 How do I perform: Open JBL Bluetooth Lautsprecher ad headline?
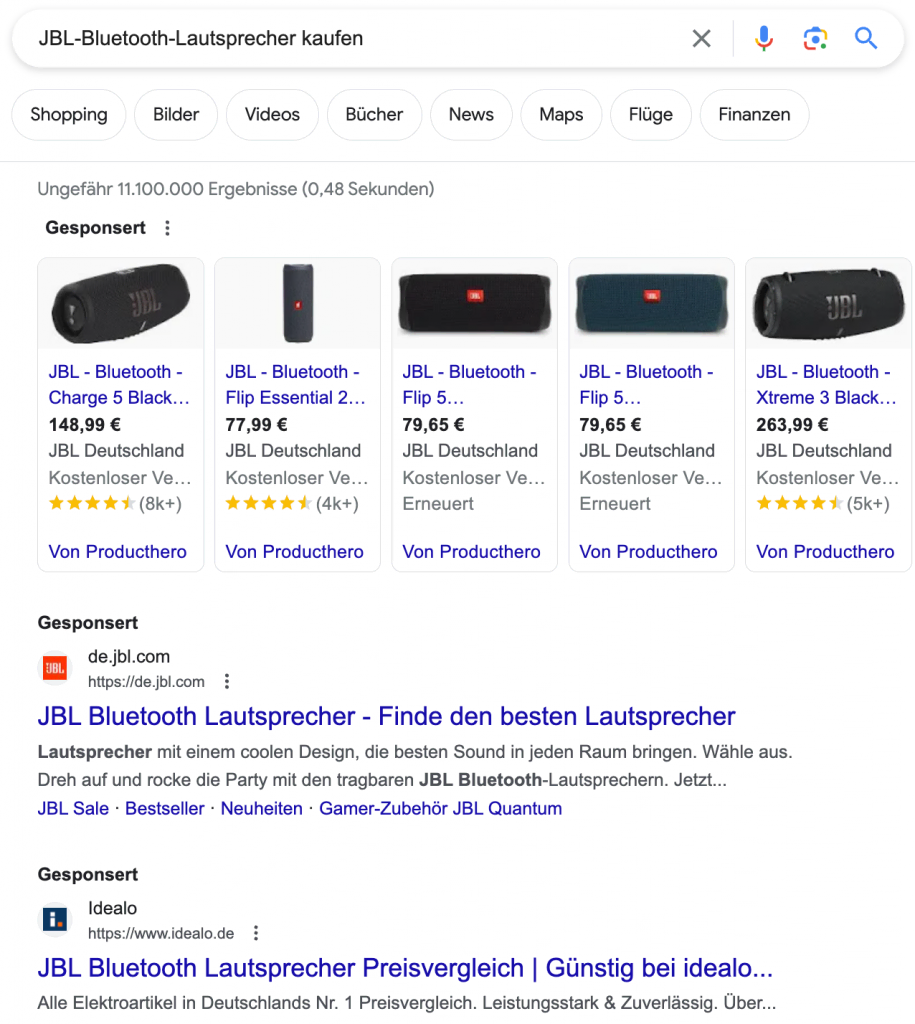tap(386, 716)
